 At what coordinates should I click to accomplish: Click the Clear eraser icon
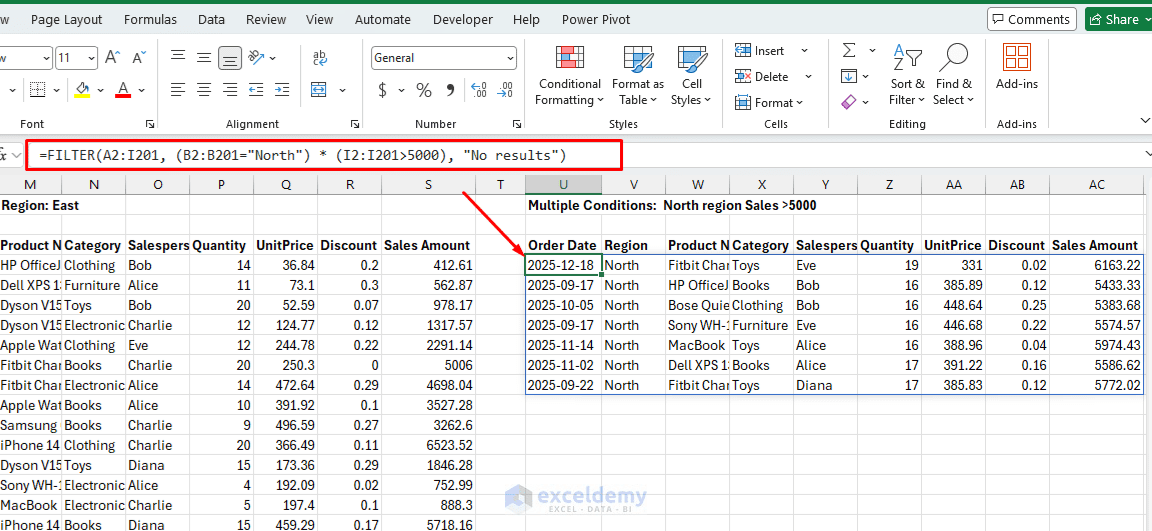pos(849,101)
